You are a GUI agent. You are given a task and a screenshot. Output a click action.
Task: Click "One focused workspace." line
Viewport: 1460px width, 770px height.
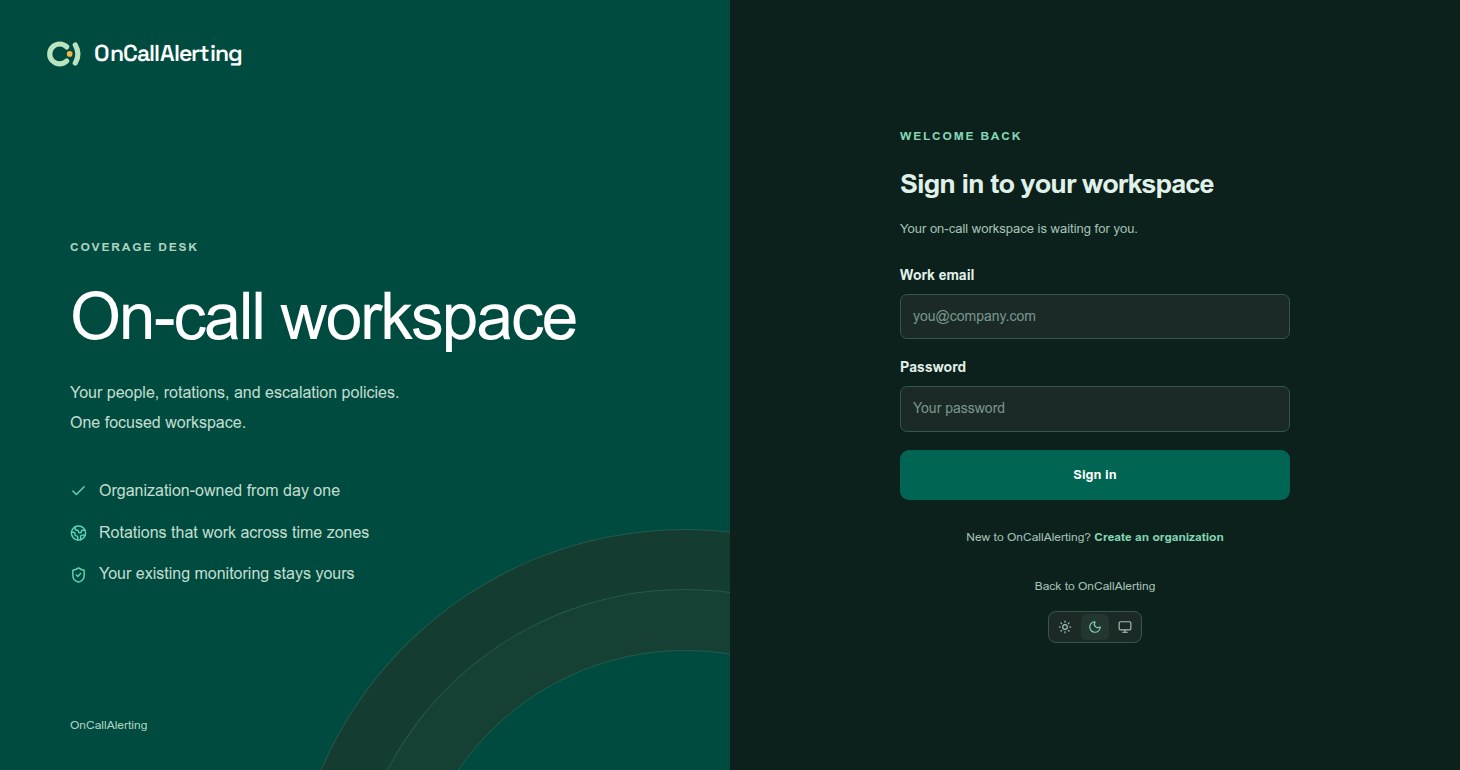(x=158, y=423)
